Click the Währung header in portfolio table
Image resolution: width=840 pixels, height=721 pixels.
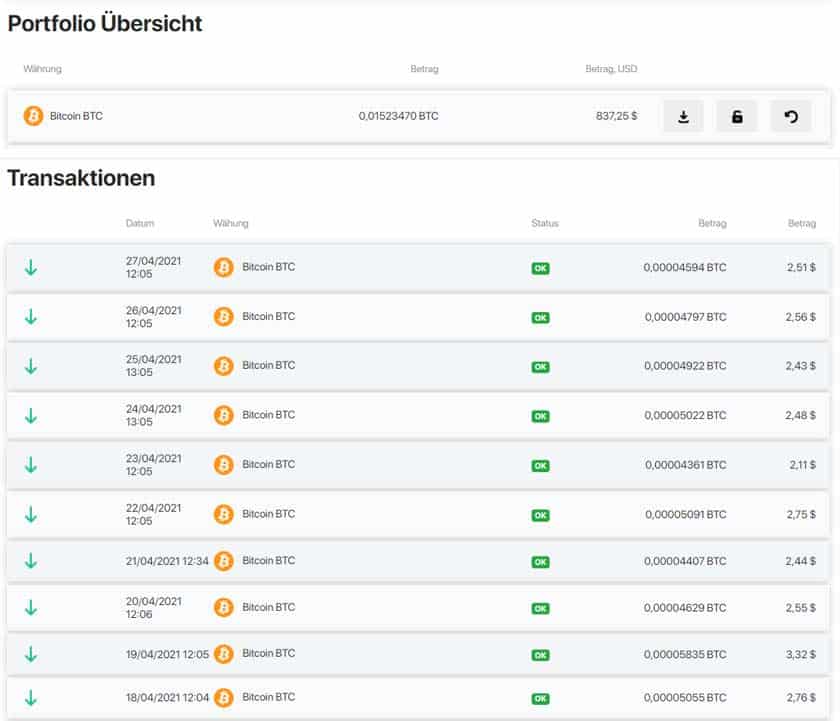pyautogui.click(x=42, y=69)
